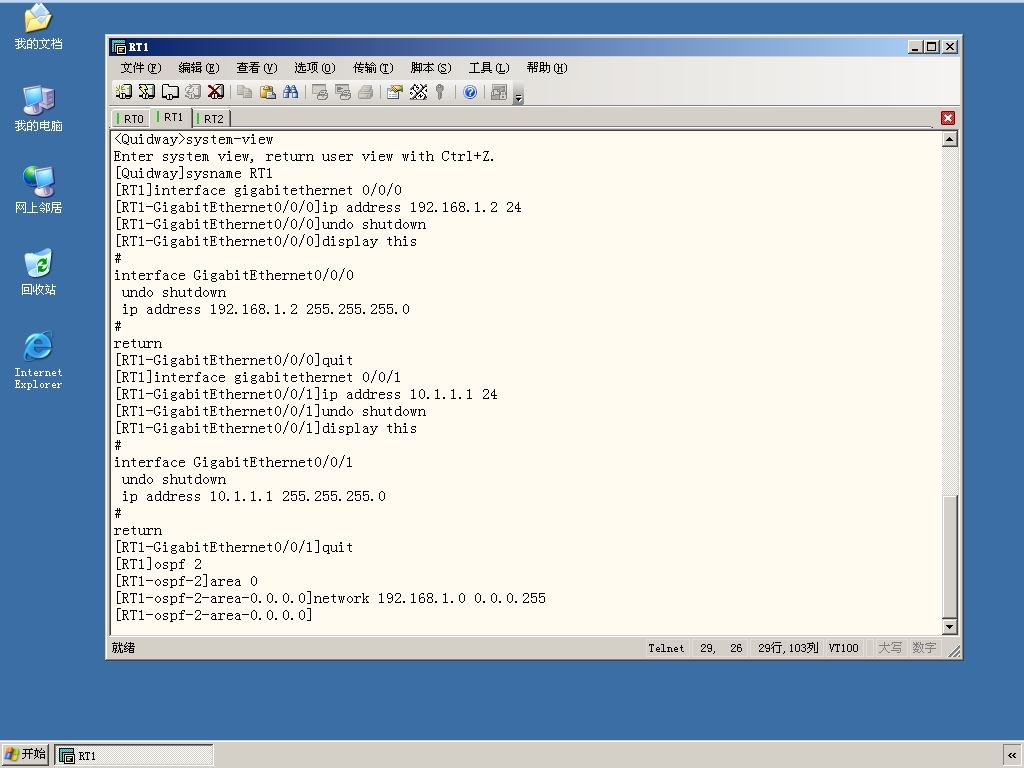Click the window resize grip corner
Viewport: 1024px width, 768px height.
(954, 651)
